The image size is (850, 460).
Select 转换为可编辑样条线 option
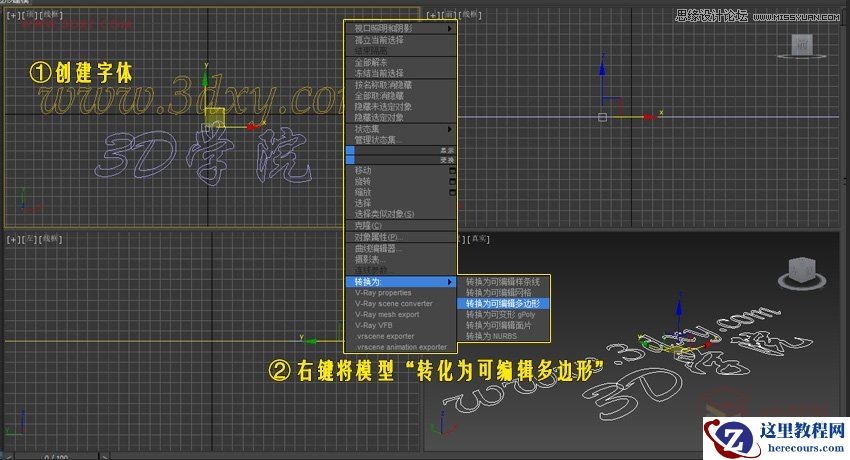point(504,282)
